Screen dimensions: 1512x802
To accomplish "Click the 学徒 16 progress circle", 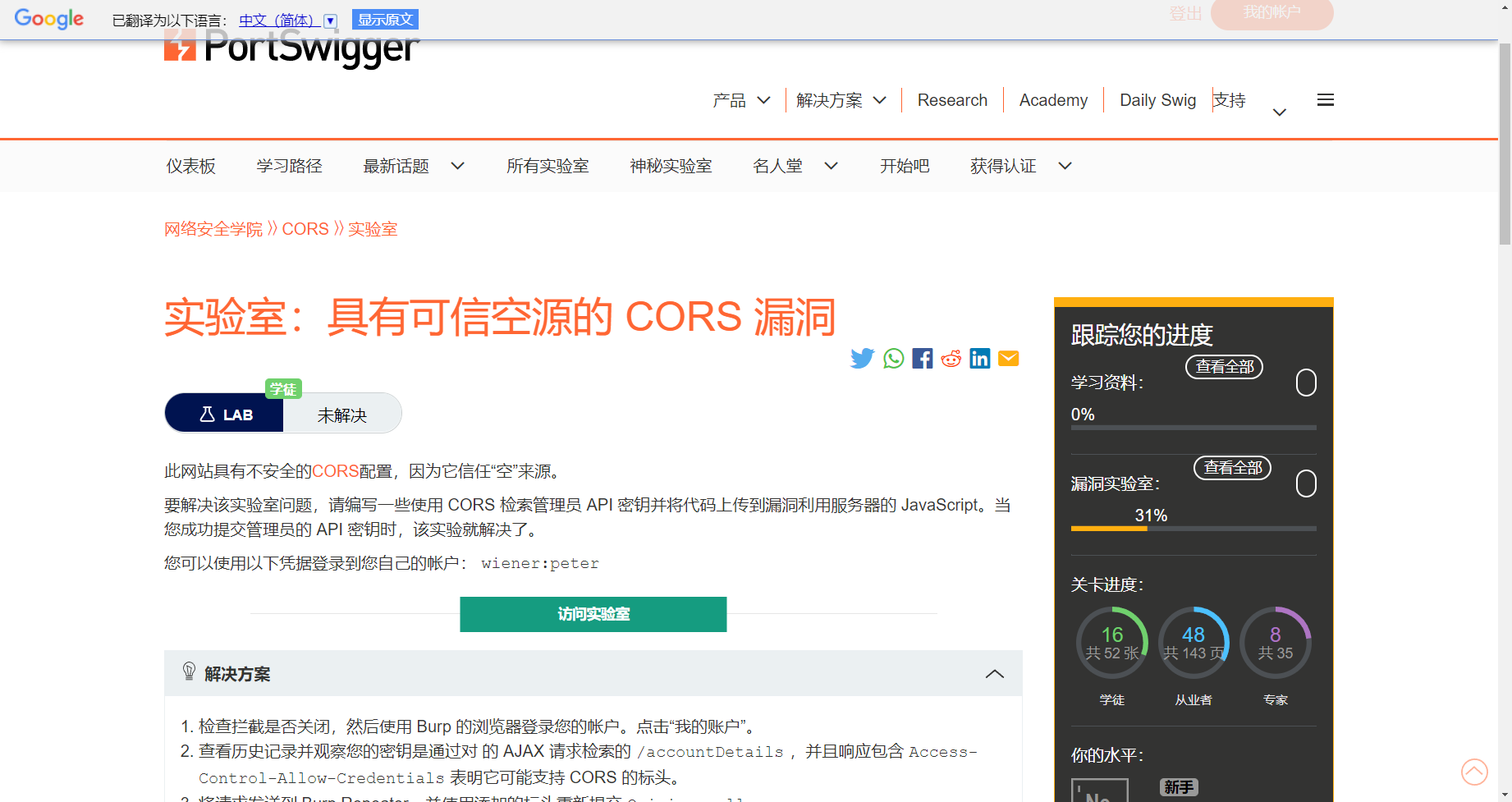I will (1111, 643).
